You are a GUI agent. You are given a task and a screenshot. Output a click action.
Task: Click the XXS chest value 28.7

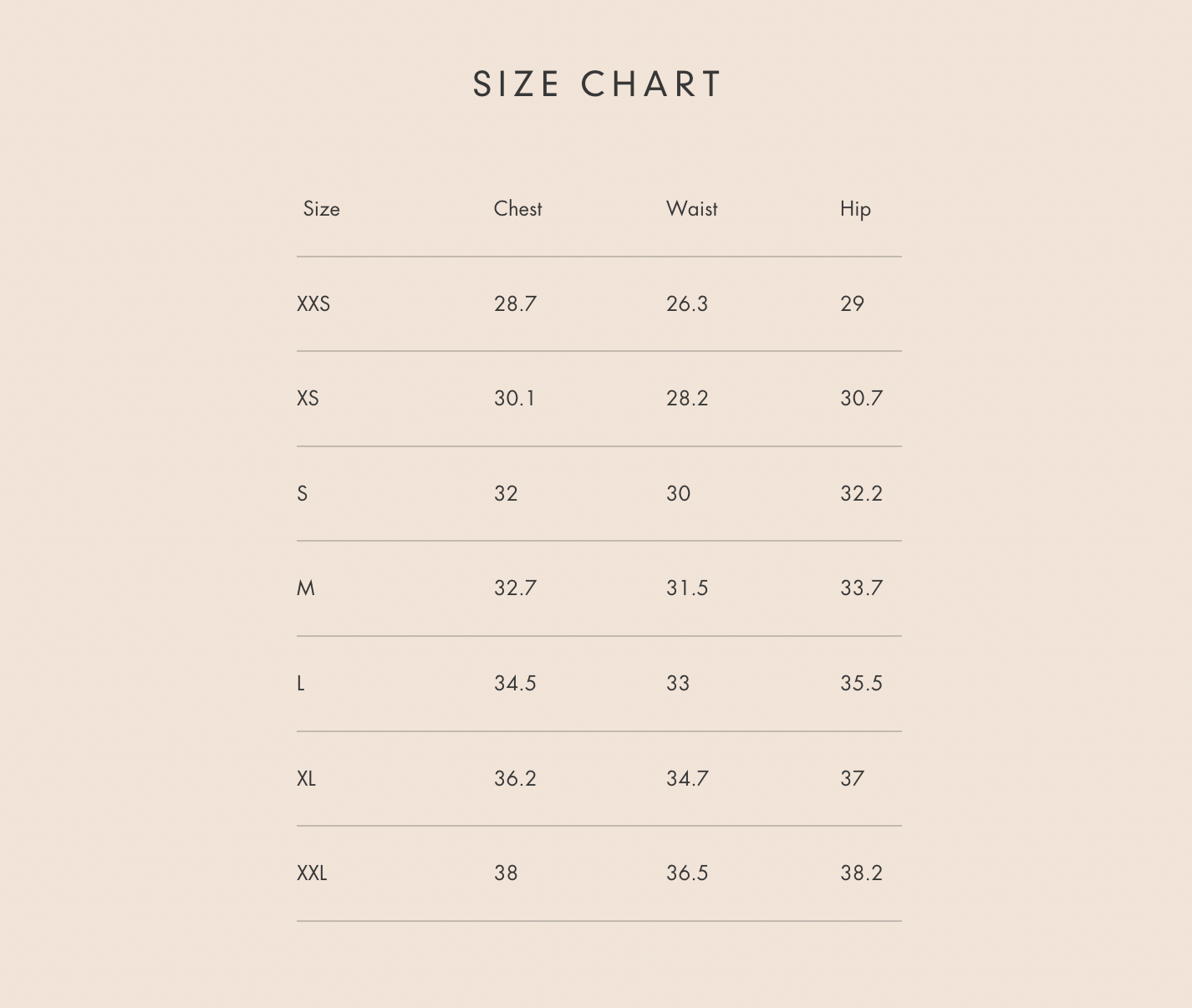coord(515,304)
